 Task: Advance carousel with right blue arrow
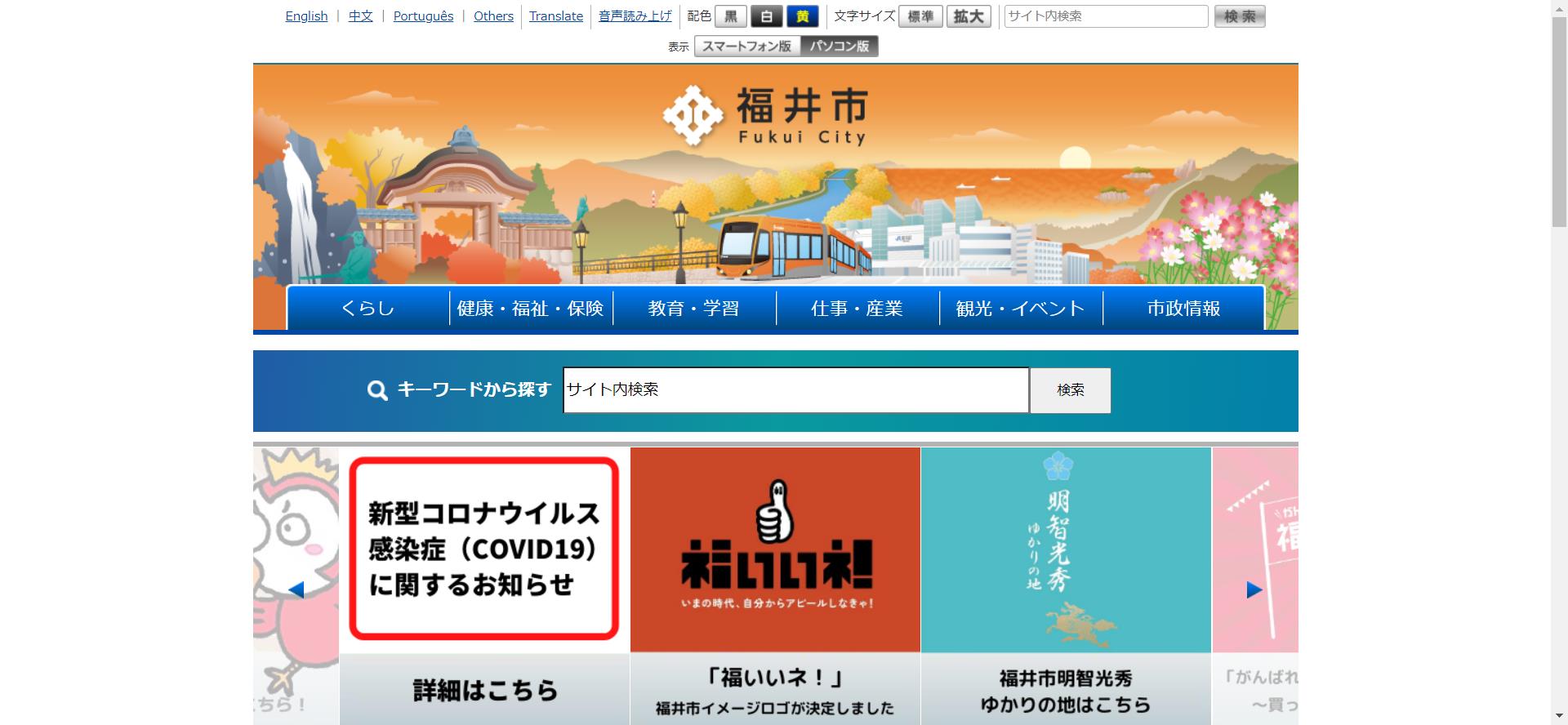click(1254, 589)
